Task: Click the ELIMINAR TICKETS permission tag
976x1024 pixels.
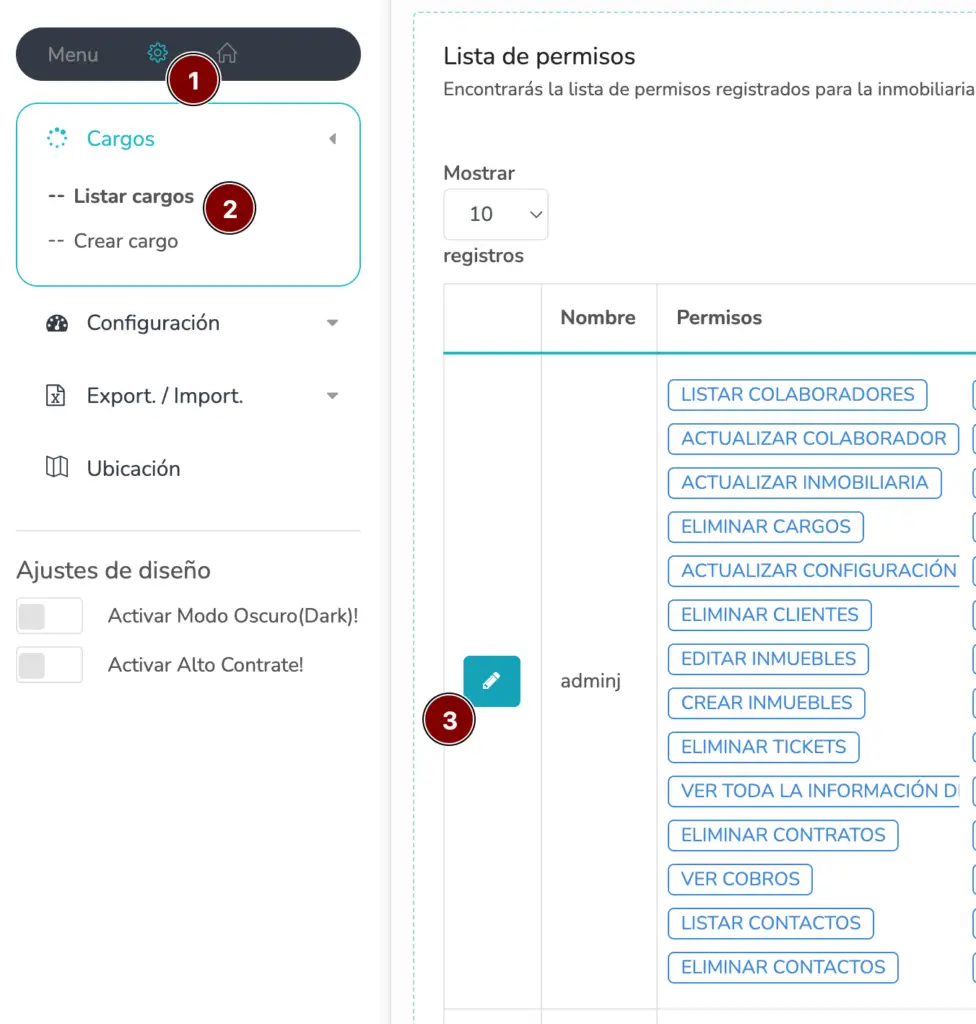Action: (764, 747)
